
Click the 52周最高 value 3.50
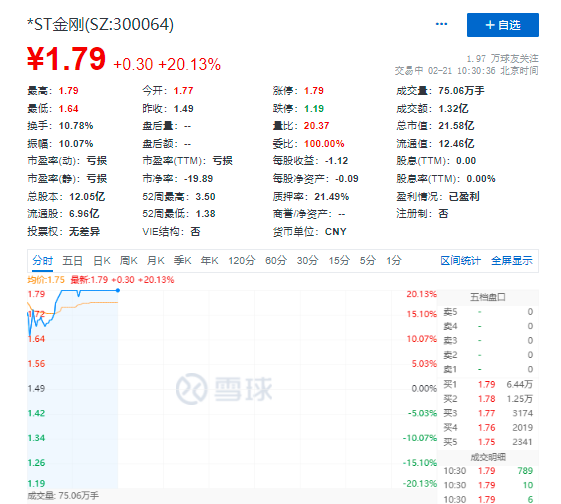pos(205,197)
